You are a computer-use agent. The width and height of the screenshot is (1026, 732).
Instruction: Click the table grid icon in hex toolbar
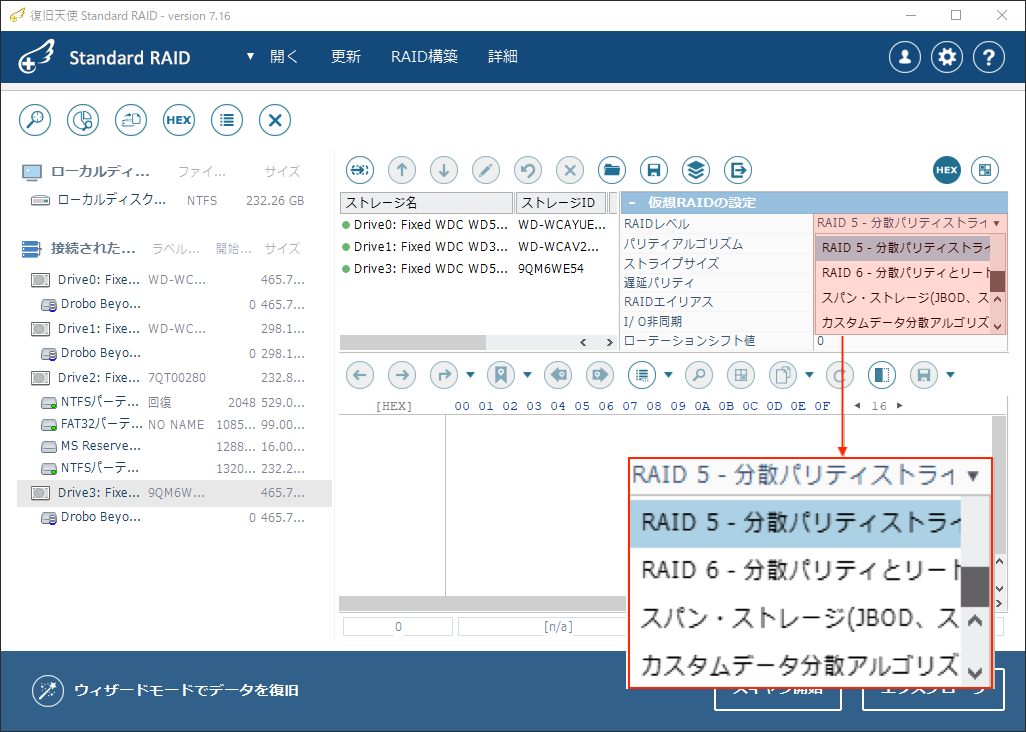(741, 375)
